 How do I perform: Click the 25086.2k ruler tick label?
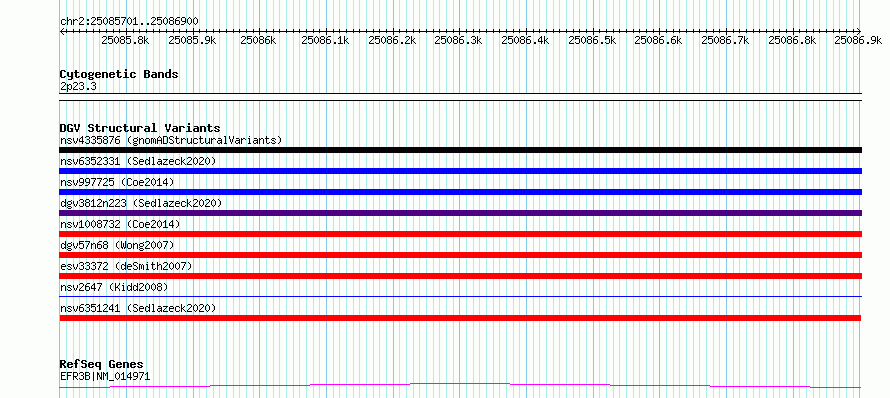coord(392,40)
